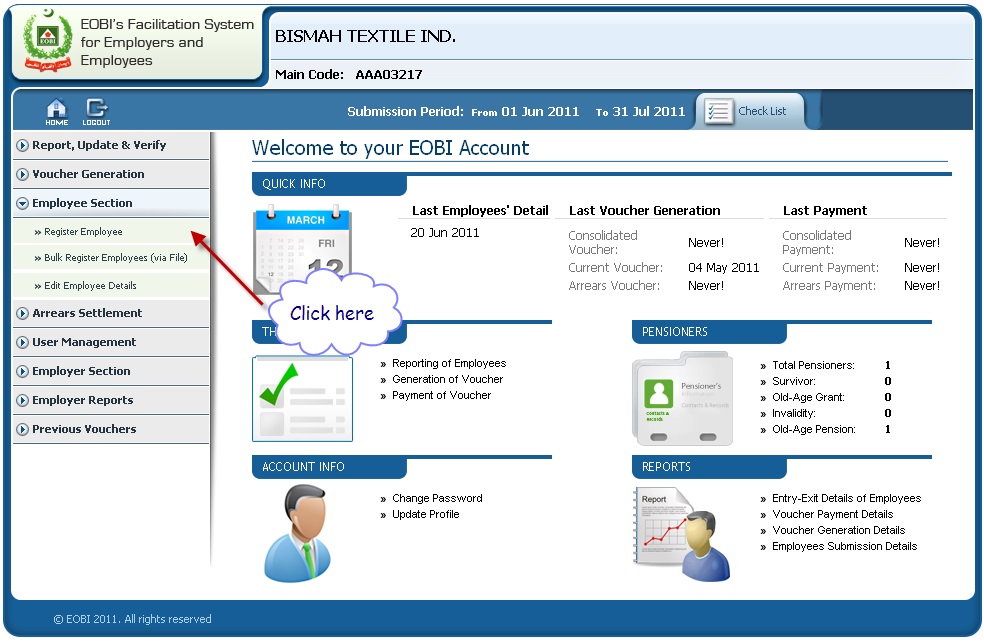Expand Employer Reports arrow icon
This screenshot has height=643, width=984.
click(x=23, y=400)
